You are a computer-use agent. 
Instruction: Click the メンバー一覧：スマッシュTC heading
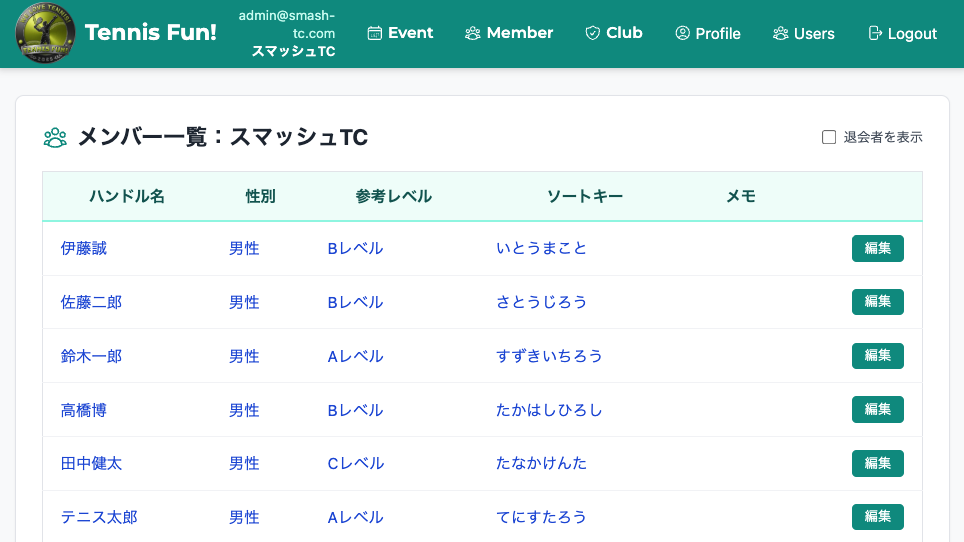click(223, 137)
